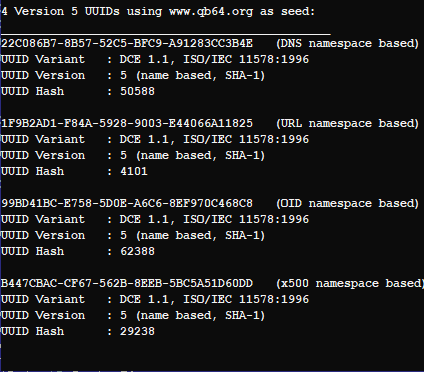Click "UUID Hash" label in the x500 block

click(33, 331)
